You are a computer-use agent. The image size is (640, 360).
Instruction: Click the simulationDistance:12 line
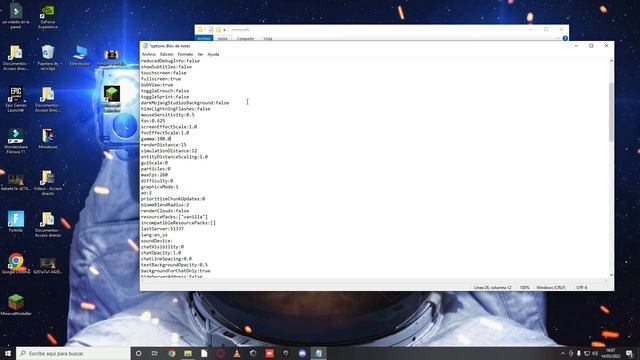[169, 151]
